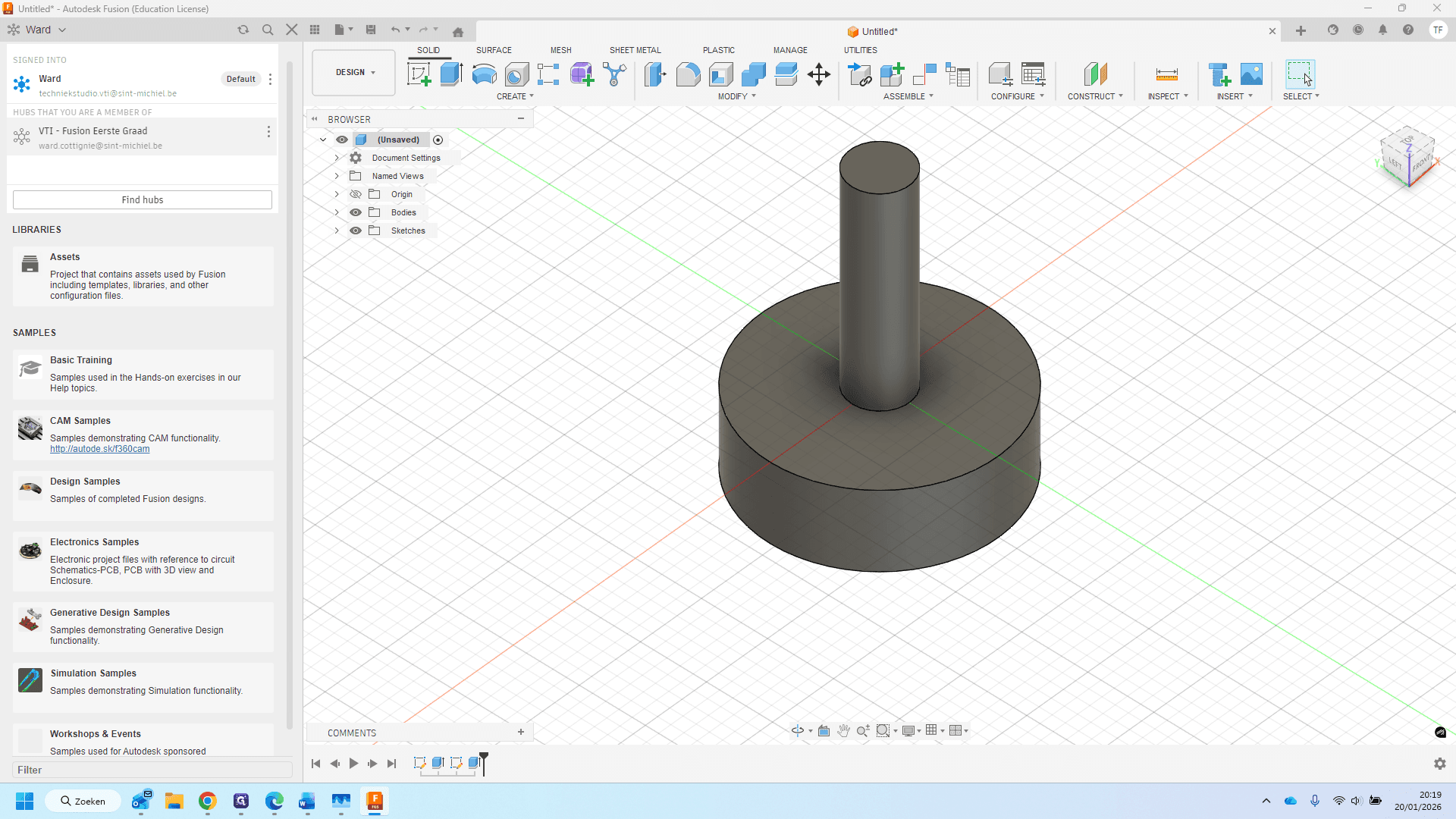Click the ViewCube in the canvas corner

(x=1408, y=157)
